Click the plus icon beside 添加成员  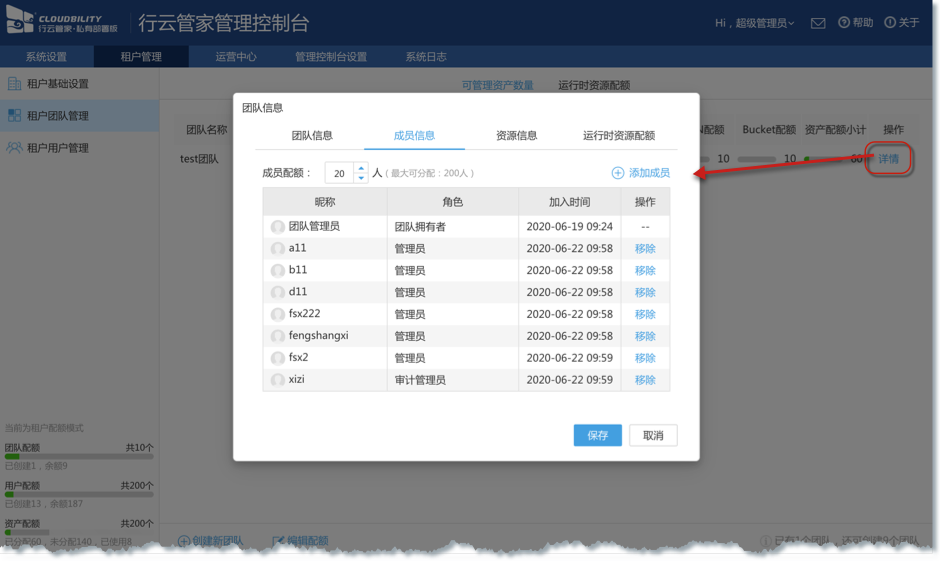tap(618, 173)
